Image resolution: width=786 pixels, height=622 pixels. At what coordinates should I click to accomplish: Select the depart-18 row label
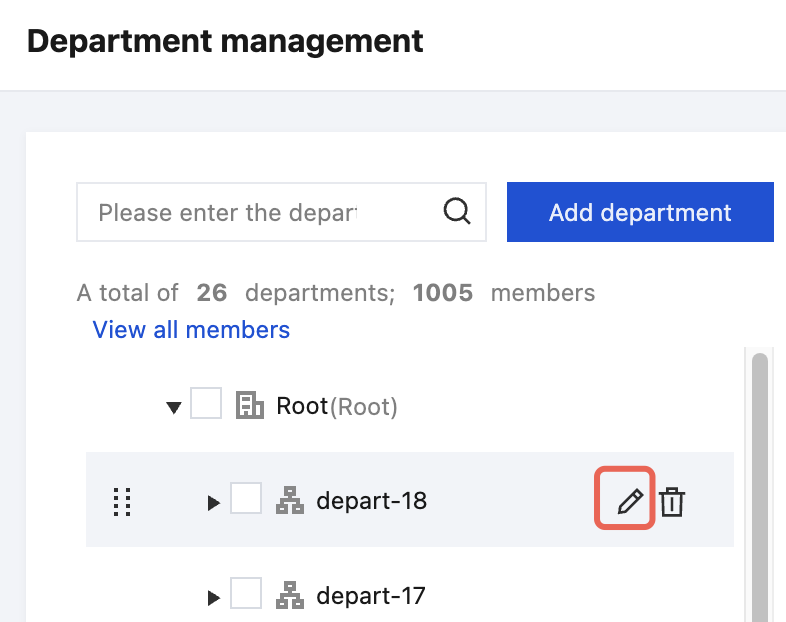tap(371, 501)
